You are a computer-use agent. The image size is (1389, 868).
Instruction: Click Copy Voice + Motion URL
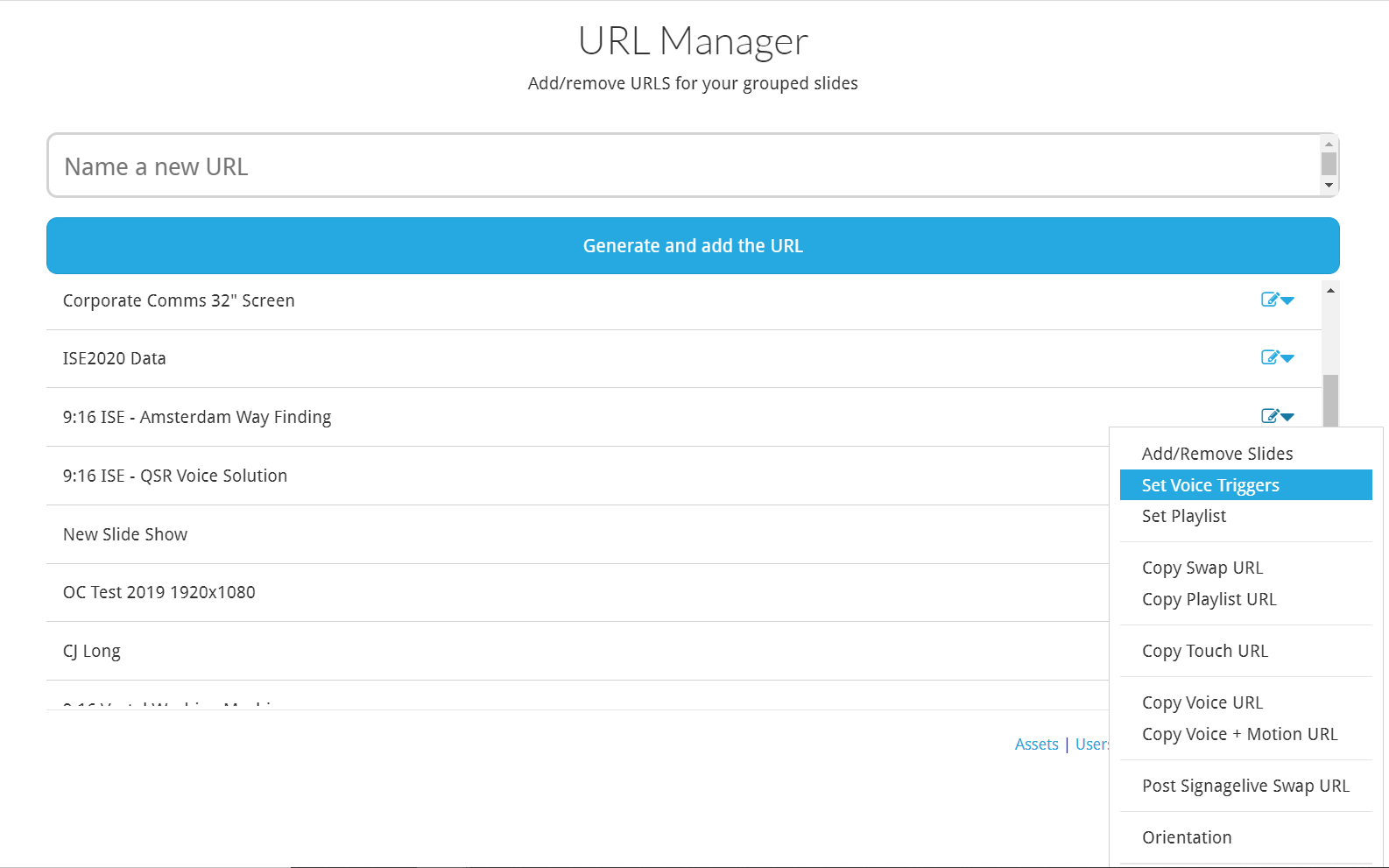pyautogui.click(x=1239, y=735)
